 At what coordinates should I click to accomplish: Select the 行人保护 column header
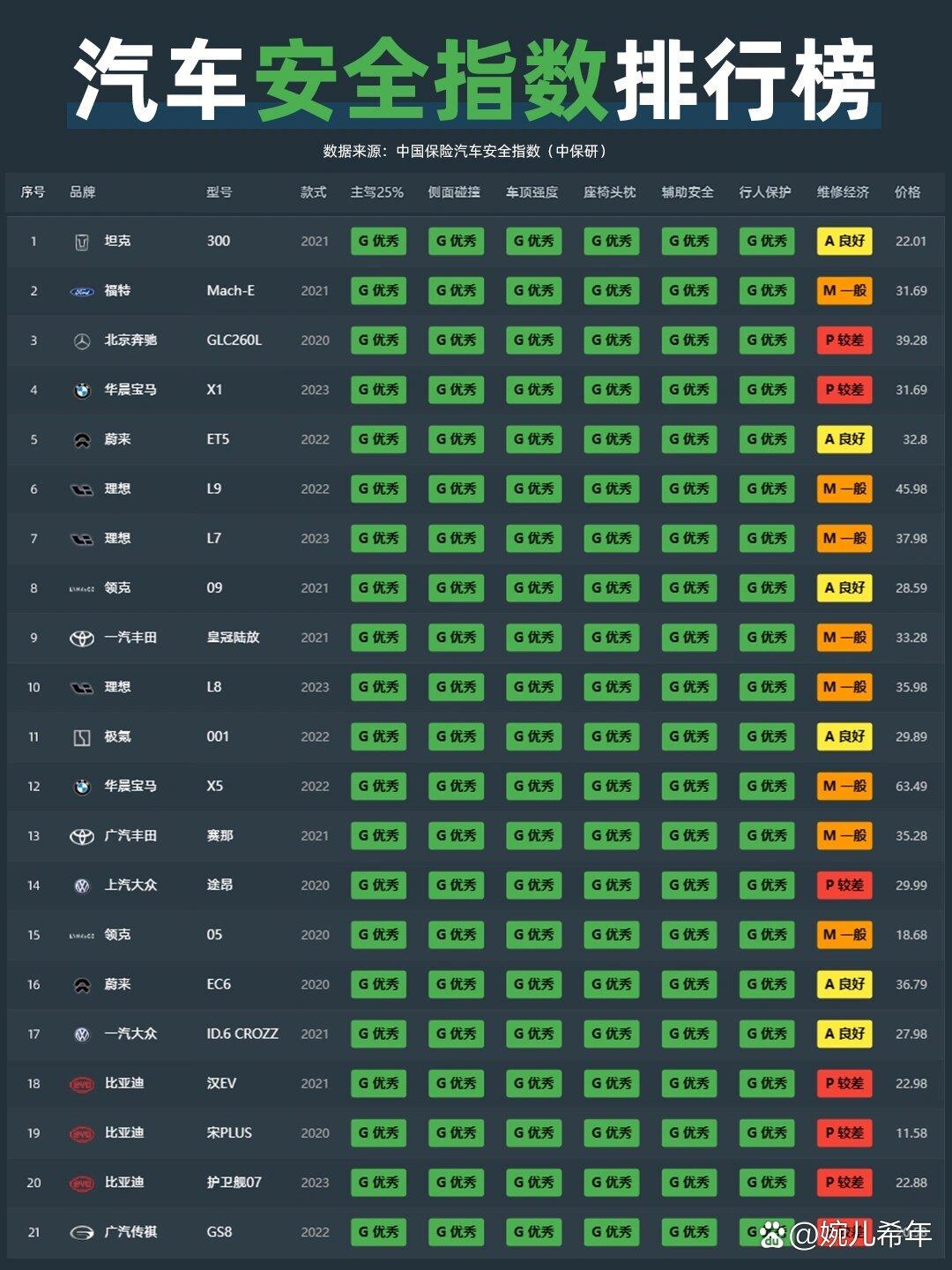tap(766, 192)
